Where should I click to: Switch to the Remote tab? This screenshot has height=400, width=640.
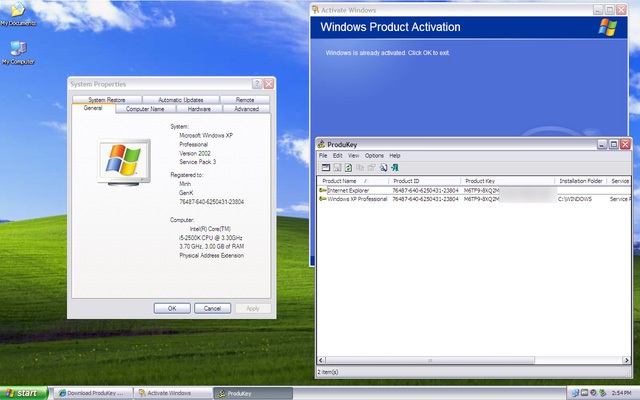pyautogui.click(x=245, y=100)
